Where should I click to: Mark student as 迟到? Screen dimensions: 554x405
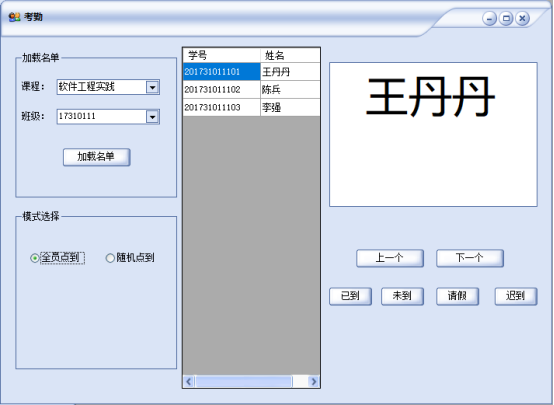(x=516, y=296)
